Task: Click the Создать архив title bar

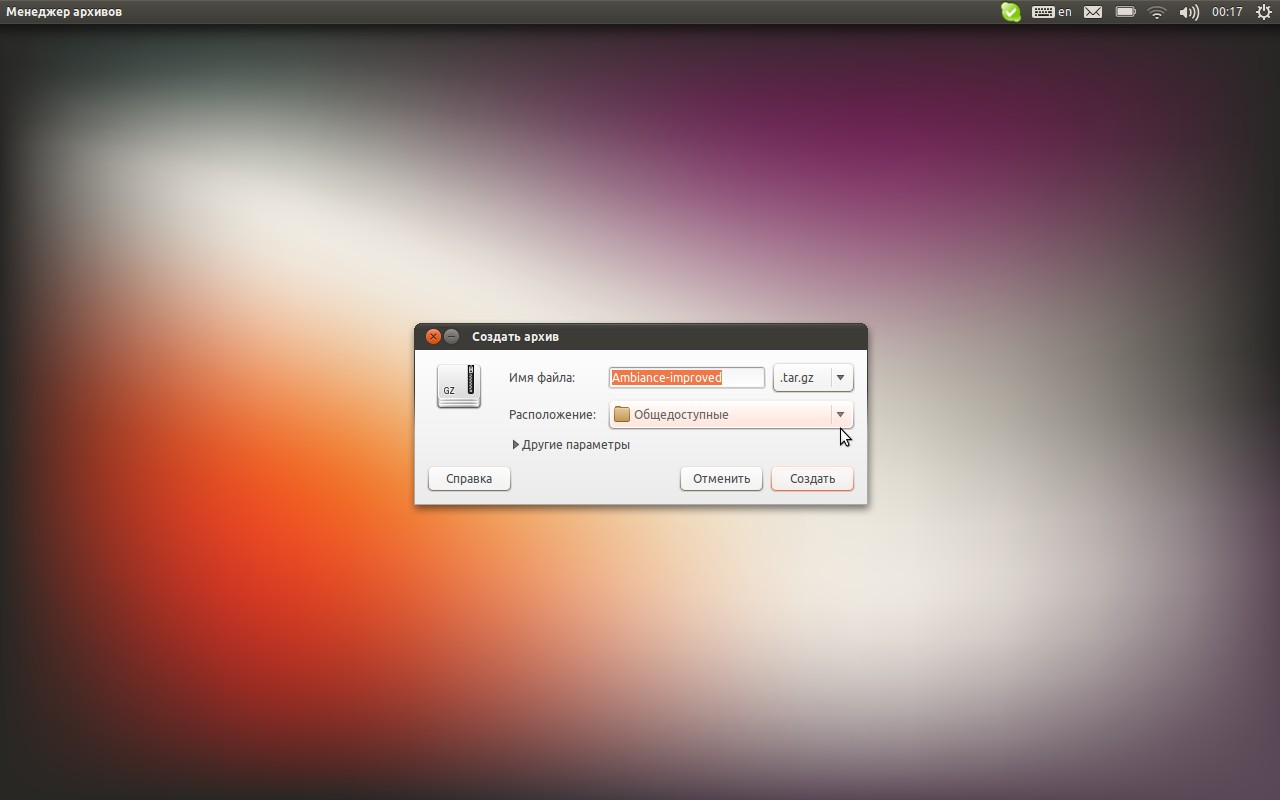Action: click(641, 337)
